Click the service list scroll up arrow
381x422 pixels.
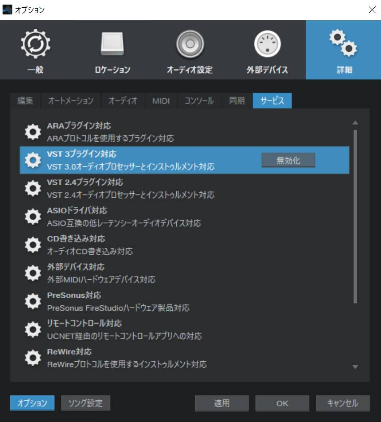(355, 123)
